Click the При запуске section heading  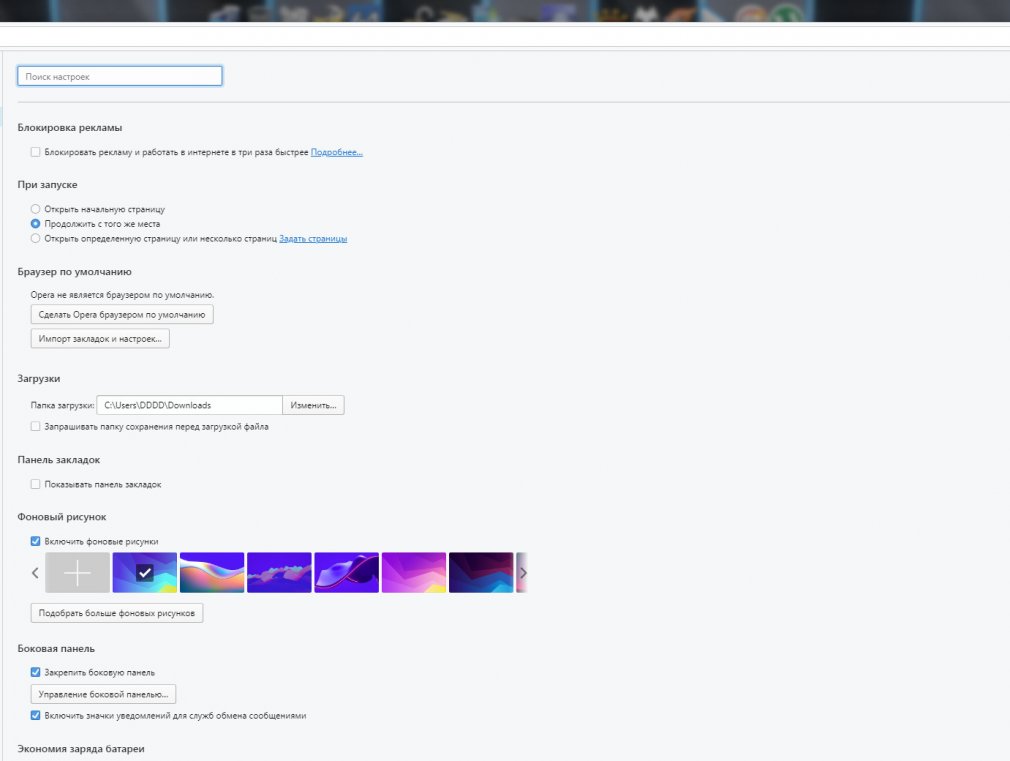click(47, 185)
